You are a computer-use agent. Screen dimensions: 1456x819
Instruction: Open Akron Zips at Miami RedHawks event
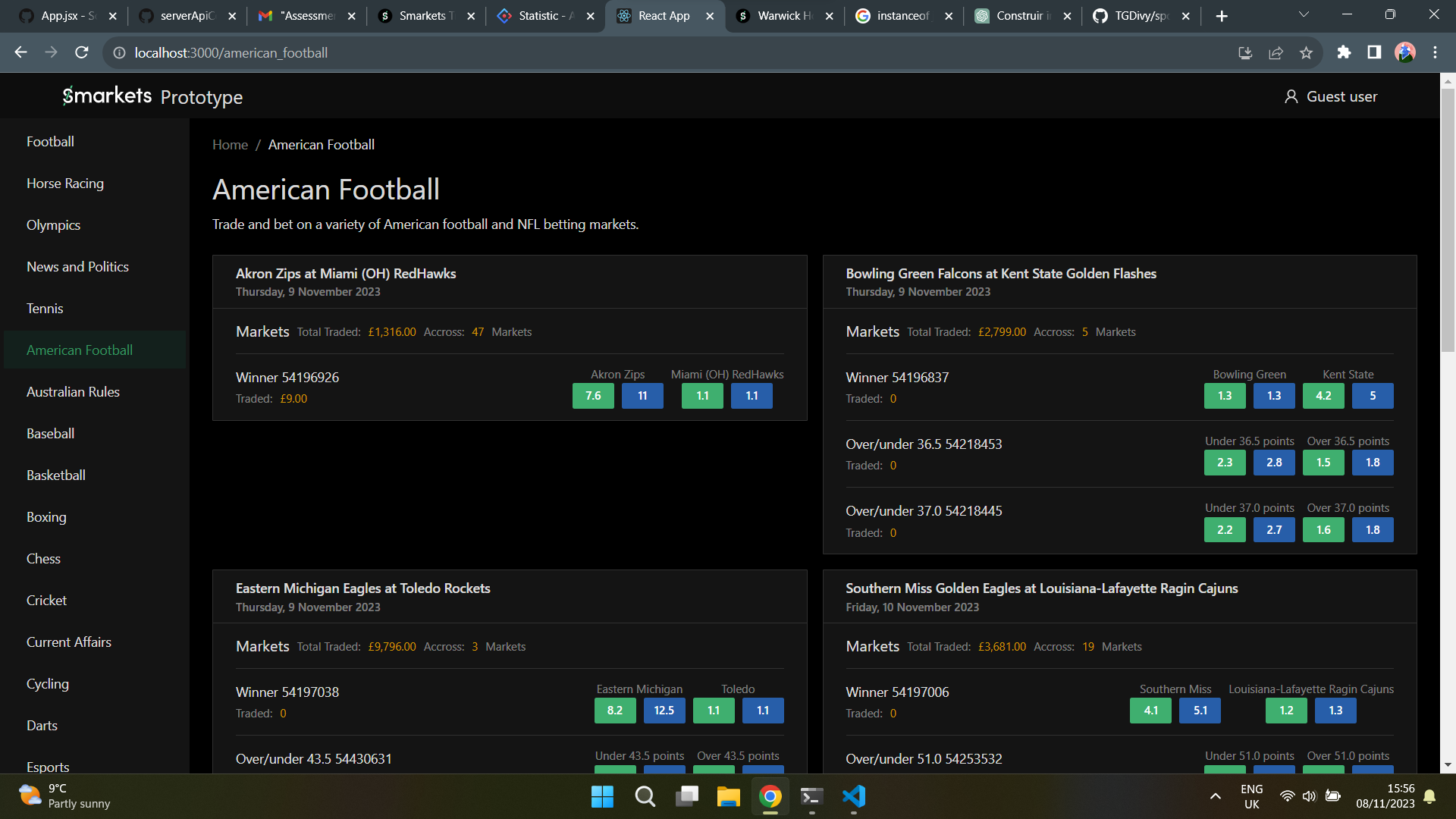[x=346, y=274]
